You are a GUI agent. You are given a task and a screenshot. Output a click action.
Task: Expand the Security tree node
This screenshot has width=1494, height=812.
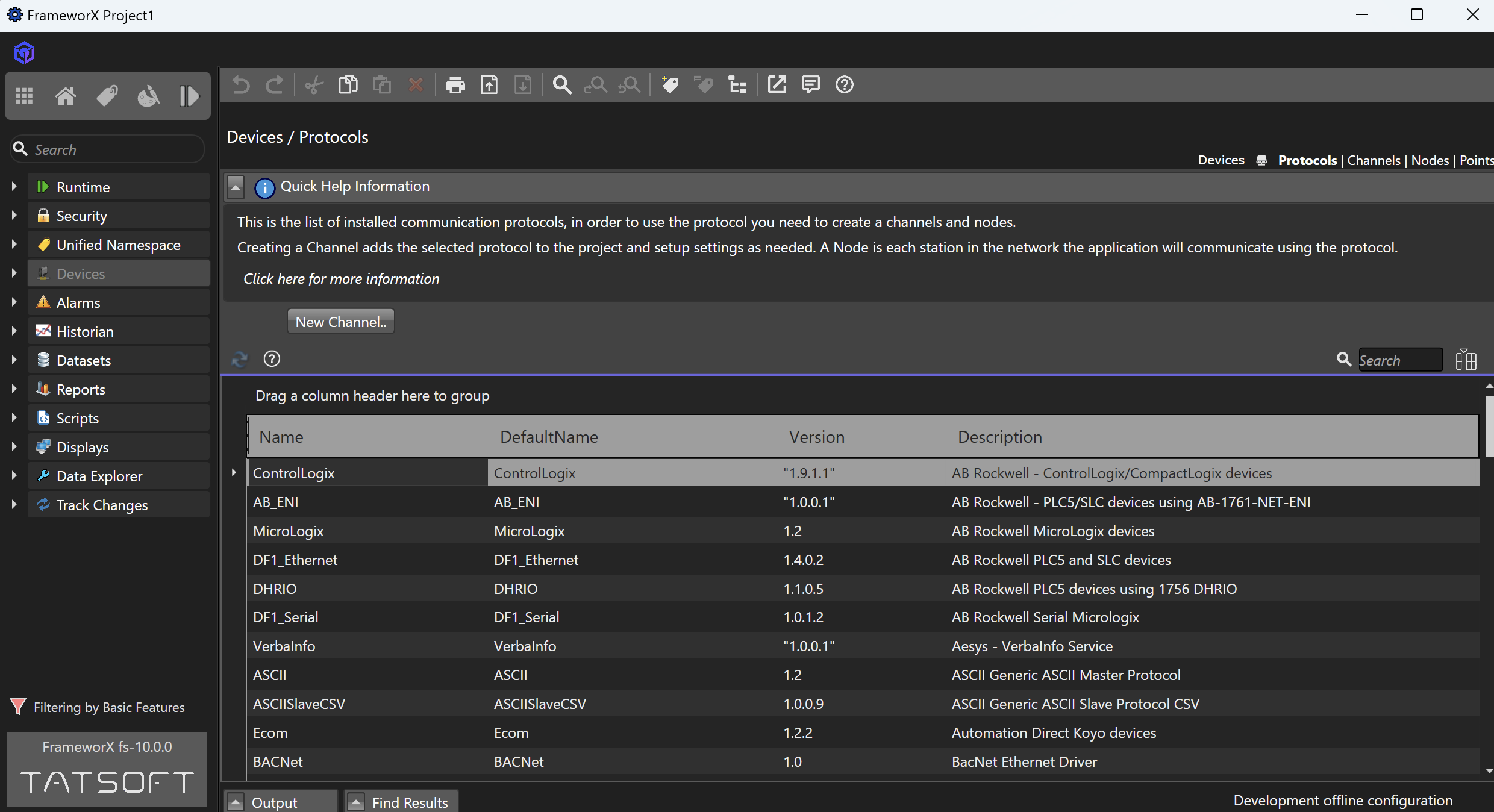point(14,216)
